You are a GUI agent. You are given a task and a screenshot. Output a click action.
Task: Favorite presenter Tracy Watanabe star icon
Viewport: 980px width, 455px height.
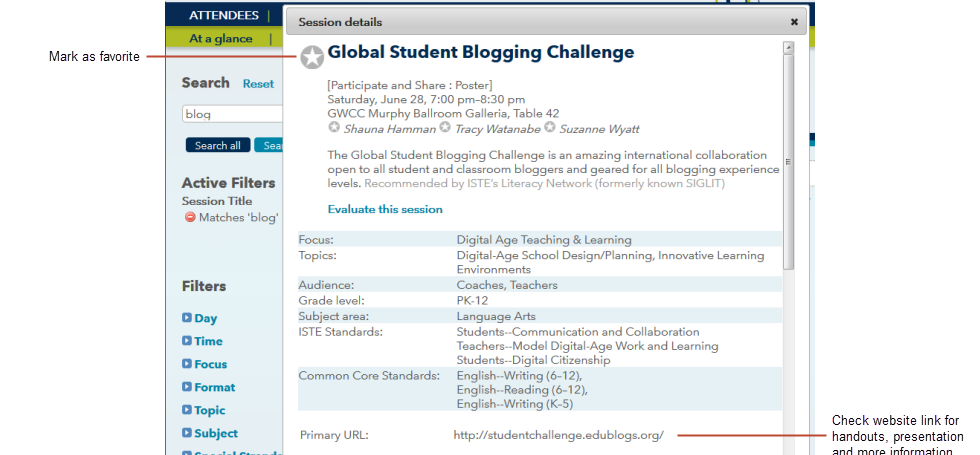(x=445, y=128)
